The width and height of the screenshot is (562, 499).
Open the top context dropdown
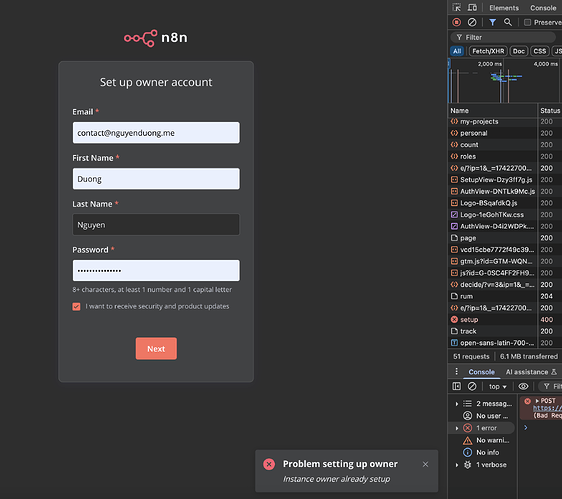coord(497,386)
